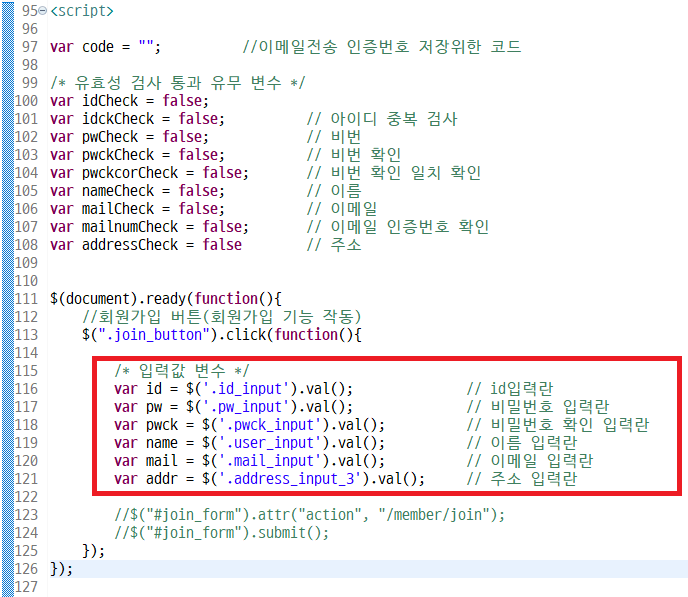Click "var name = $('.user_input').val();" code
Image resolution: width=688 pixels, height=597 pixels.
249,442
